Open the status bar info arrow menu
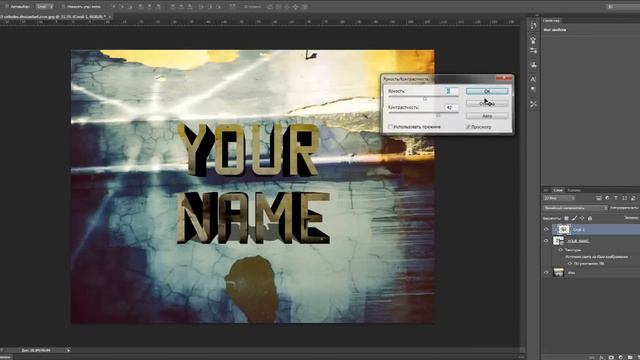This screenshot has height=360, width=640. pos(68,350)
